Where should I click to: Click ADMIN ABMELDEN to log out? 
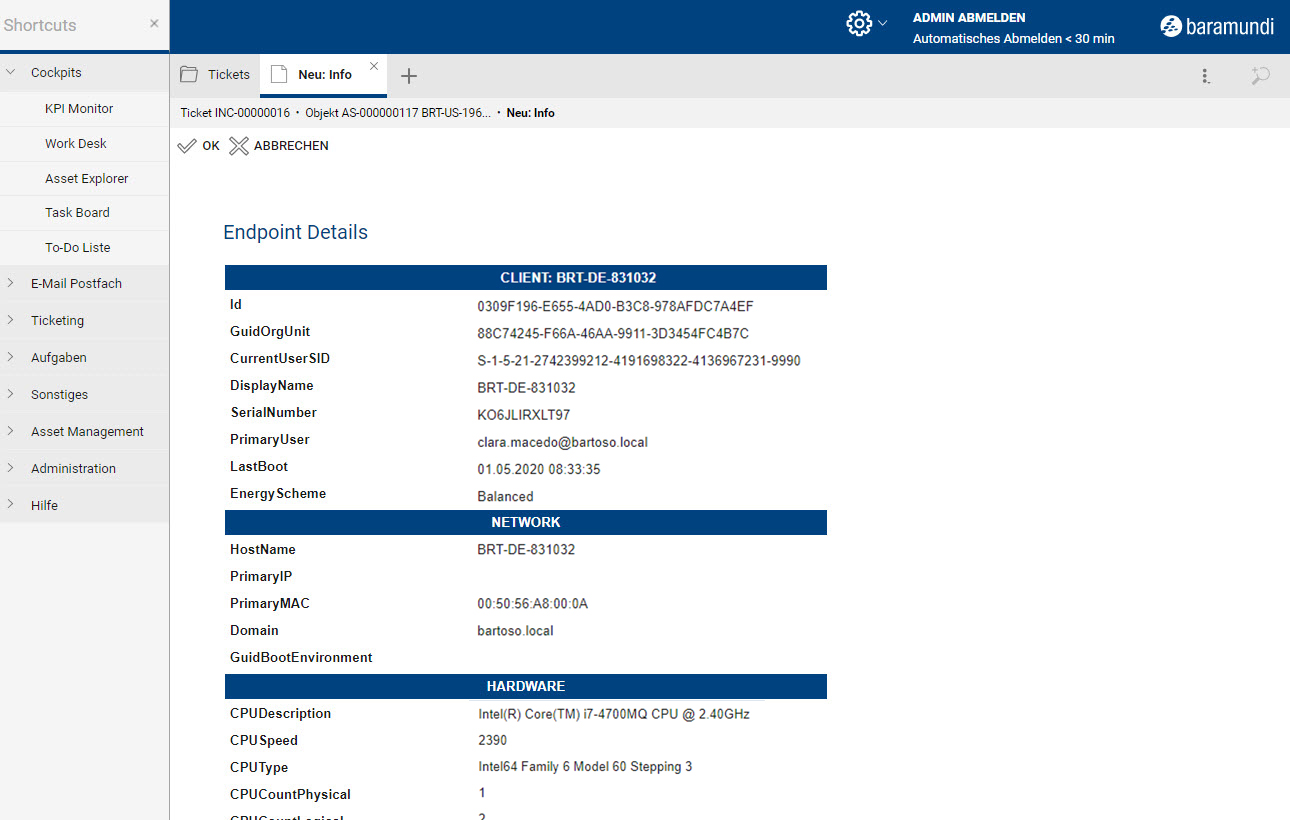[968, 18]
